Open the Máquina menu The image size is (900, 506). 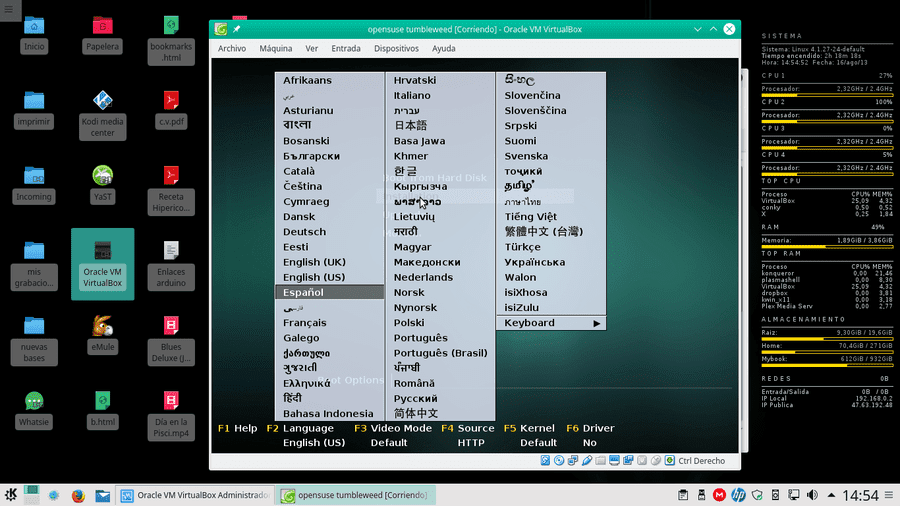pos(276,49)
